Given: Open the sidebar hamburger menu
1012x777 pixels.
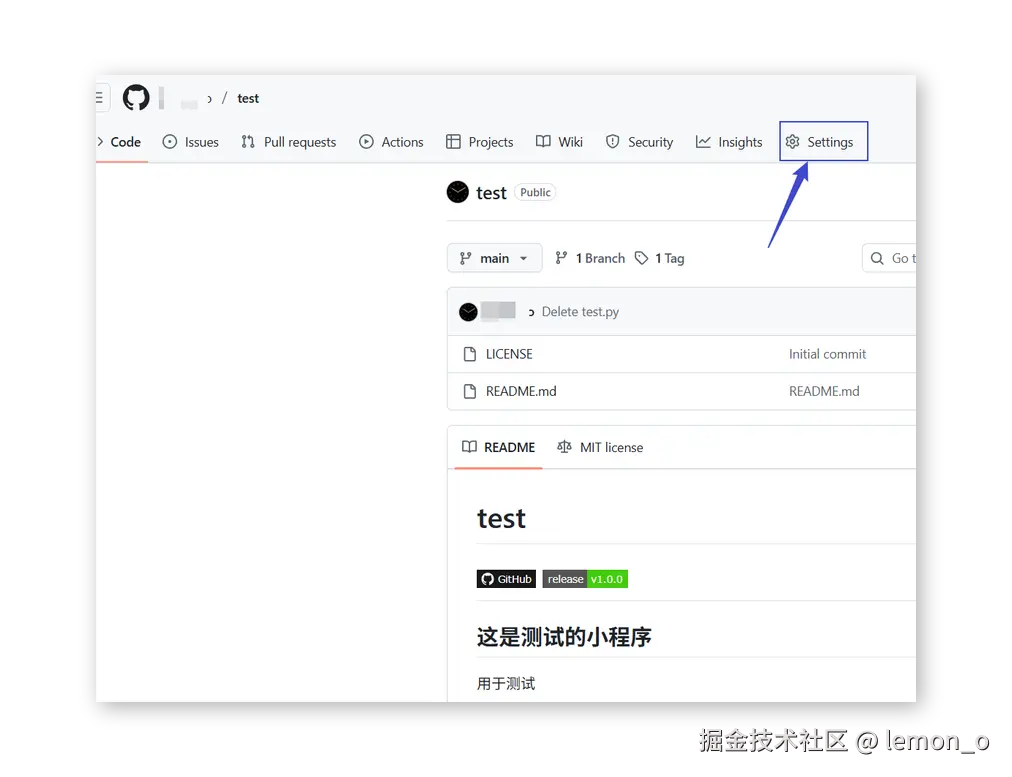Looking at the screenshot, I should (x=100, y=97).
